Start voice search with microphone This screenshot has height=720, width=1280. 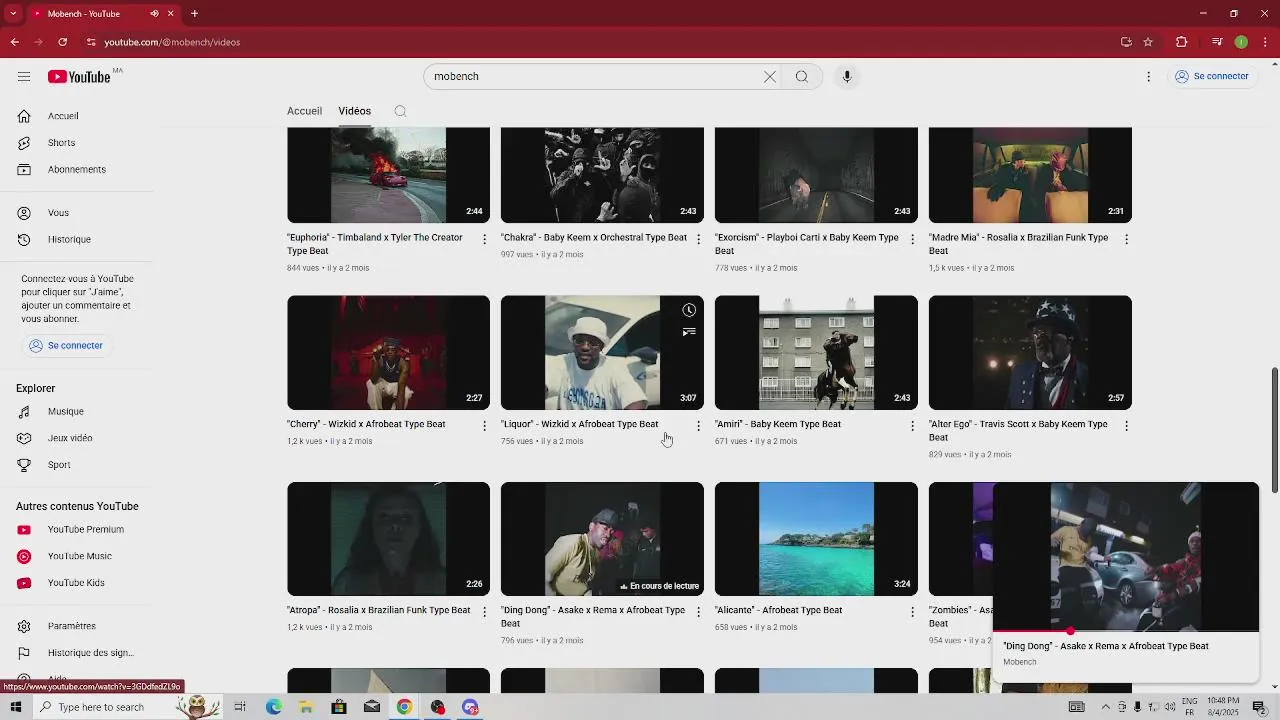[x=847, y=76]
